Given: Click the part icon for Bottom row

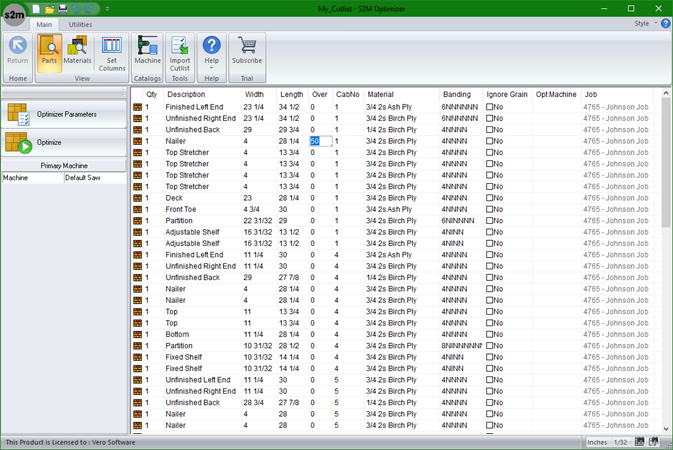Looking at the screenshot, I should 137,334.
